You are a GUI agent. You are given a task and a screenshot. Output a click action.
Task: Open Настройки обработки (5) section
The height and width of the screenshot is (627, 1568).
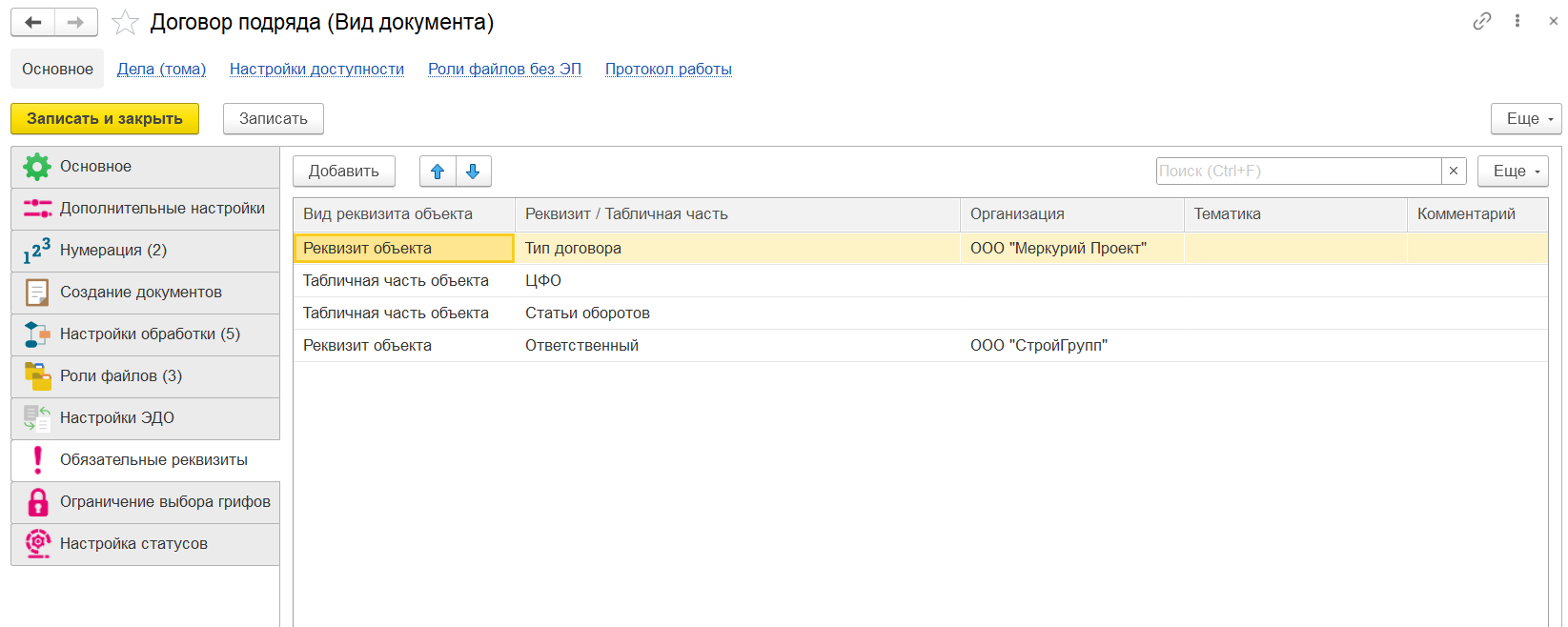pyautogui.click(x=146, y=334)
